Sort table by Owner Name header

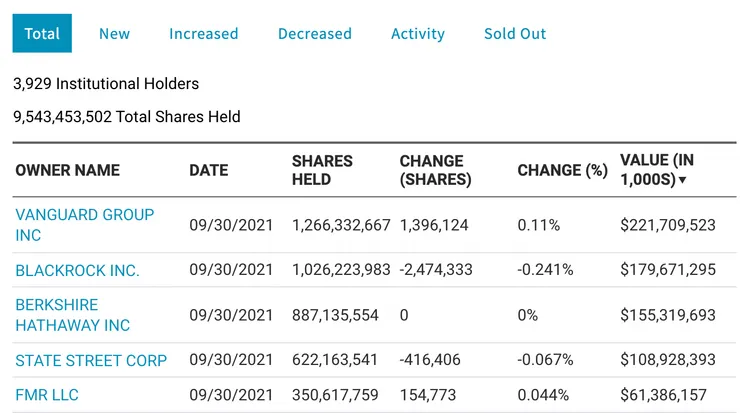(67, 170)
